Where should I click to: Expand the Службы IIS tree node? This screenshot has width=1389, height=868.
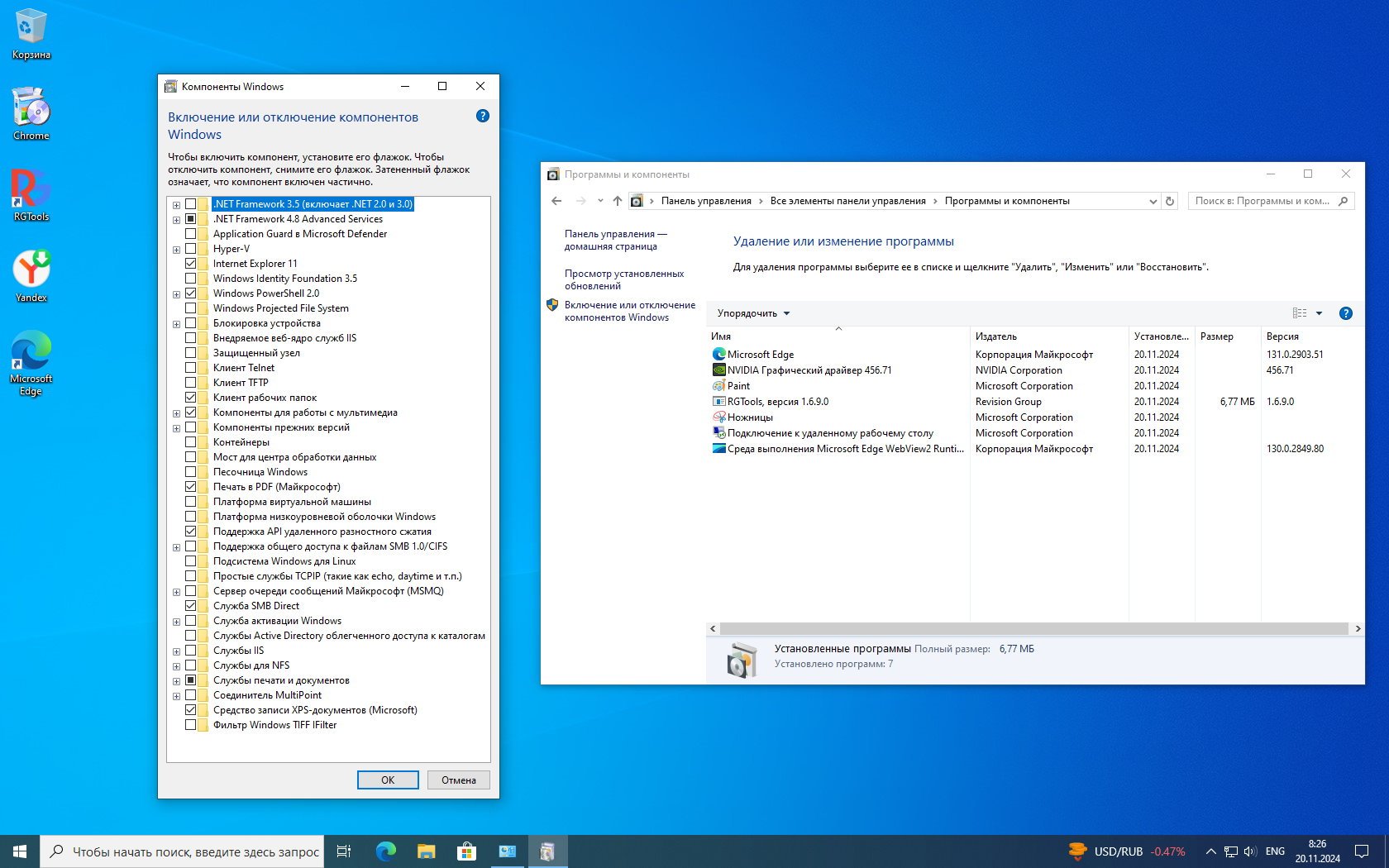click(x=176, y=651)
